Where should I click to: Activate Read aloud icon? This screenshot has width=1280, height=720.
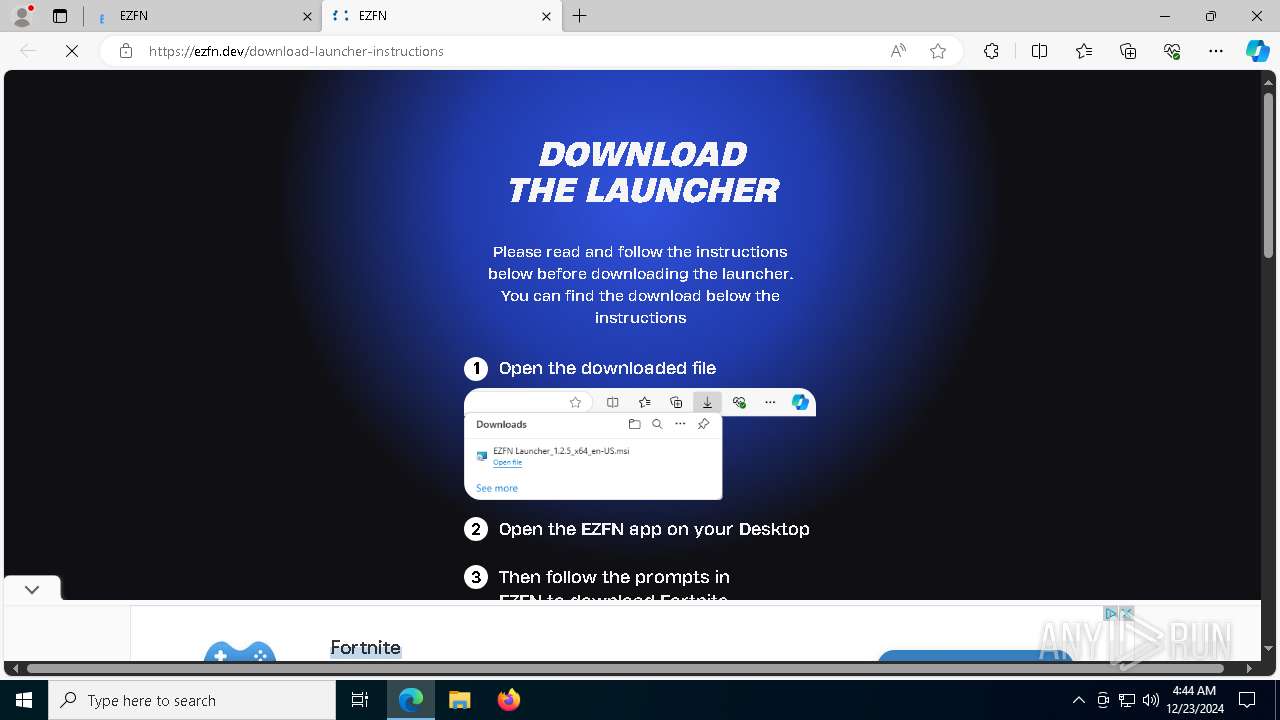click(x=898, y=51)
